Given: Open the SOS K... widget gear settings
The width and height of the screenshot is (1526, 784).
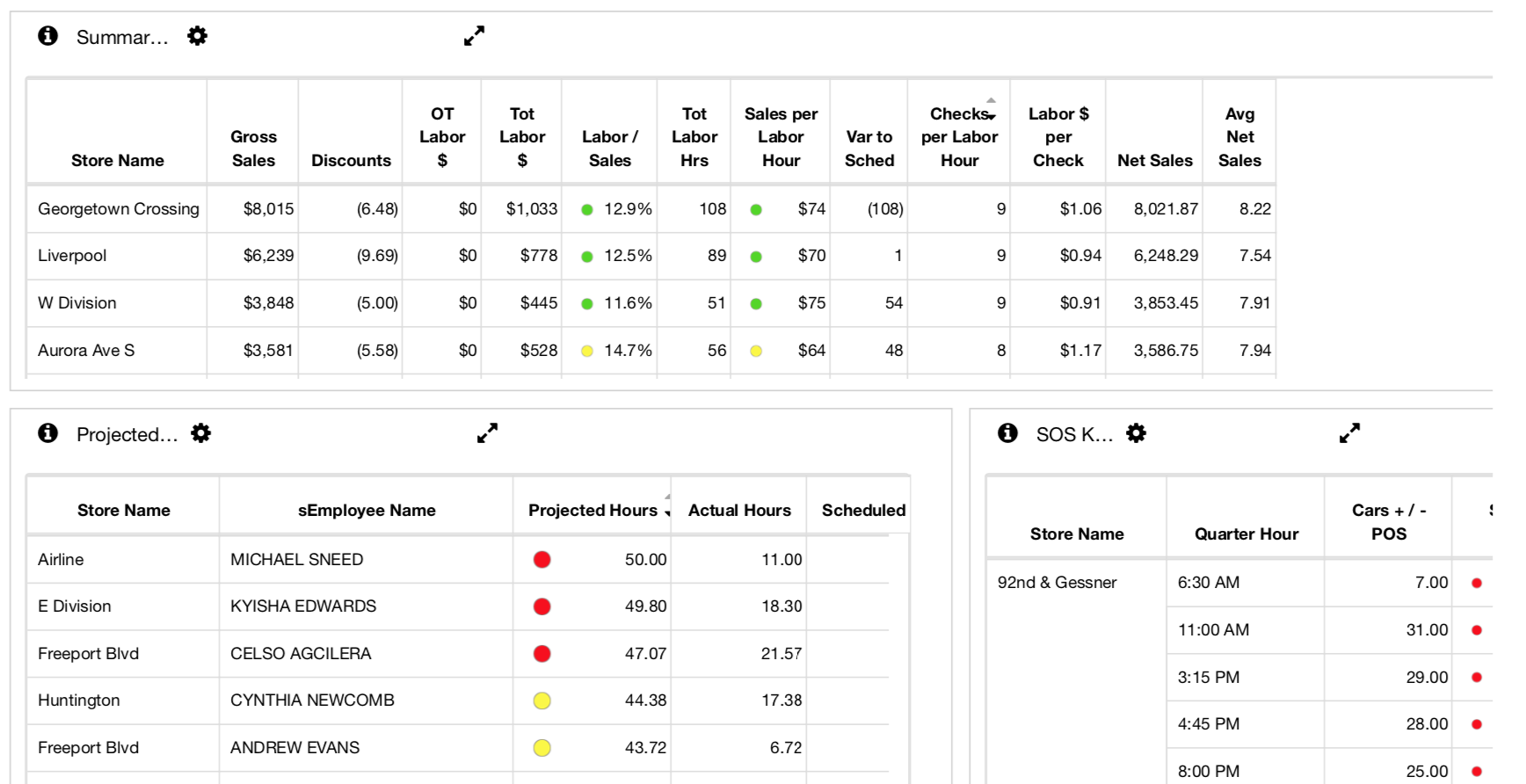Looking at the screenshot, I should [1137, 433].
